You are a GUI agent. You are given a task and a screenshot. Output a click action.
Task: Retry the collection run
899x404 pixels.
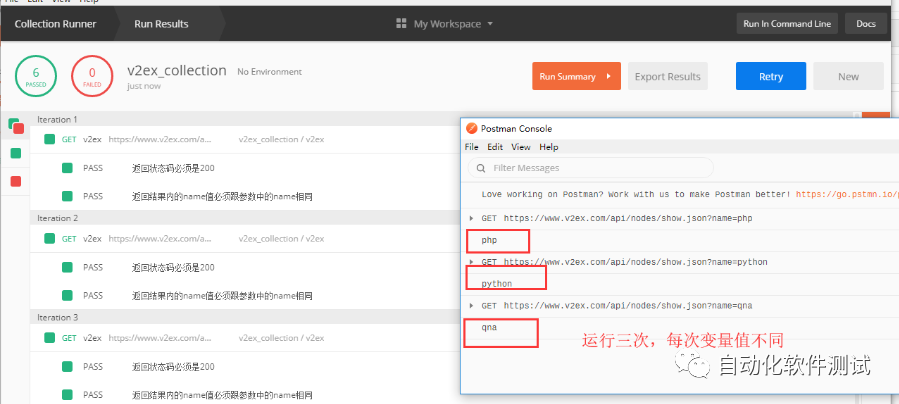771,76
